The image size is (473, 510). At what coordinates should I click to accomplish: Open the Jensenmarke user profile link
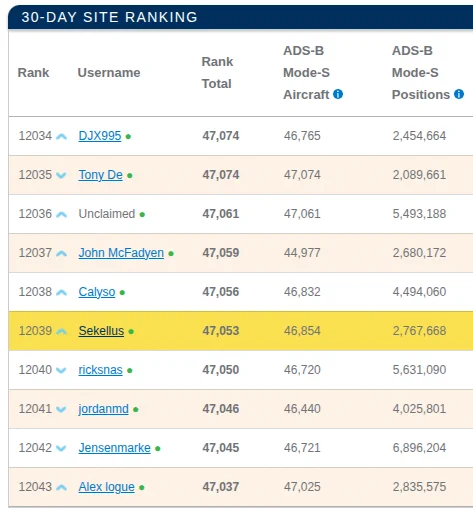tap(114, 448)
